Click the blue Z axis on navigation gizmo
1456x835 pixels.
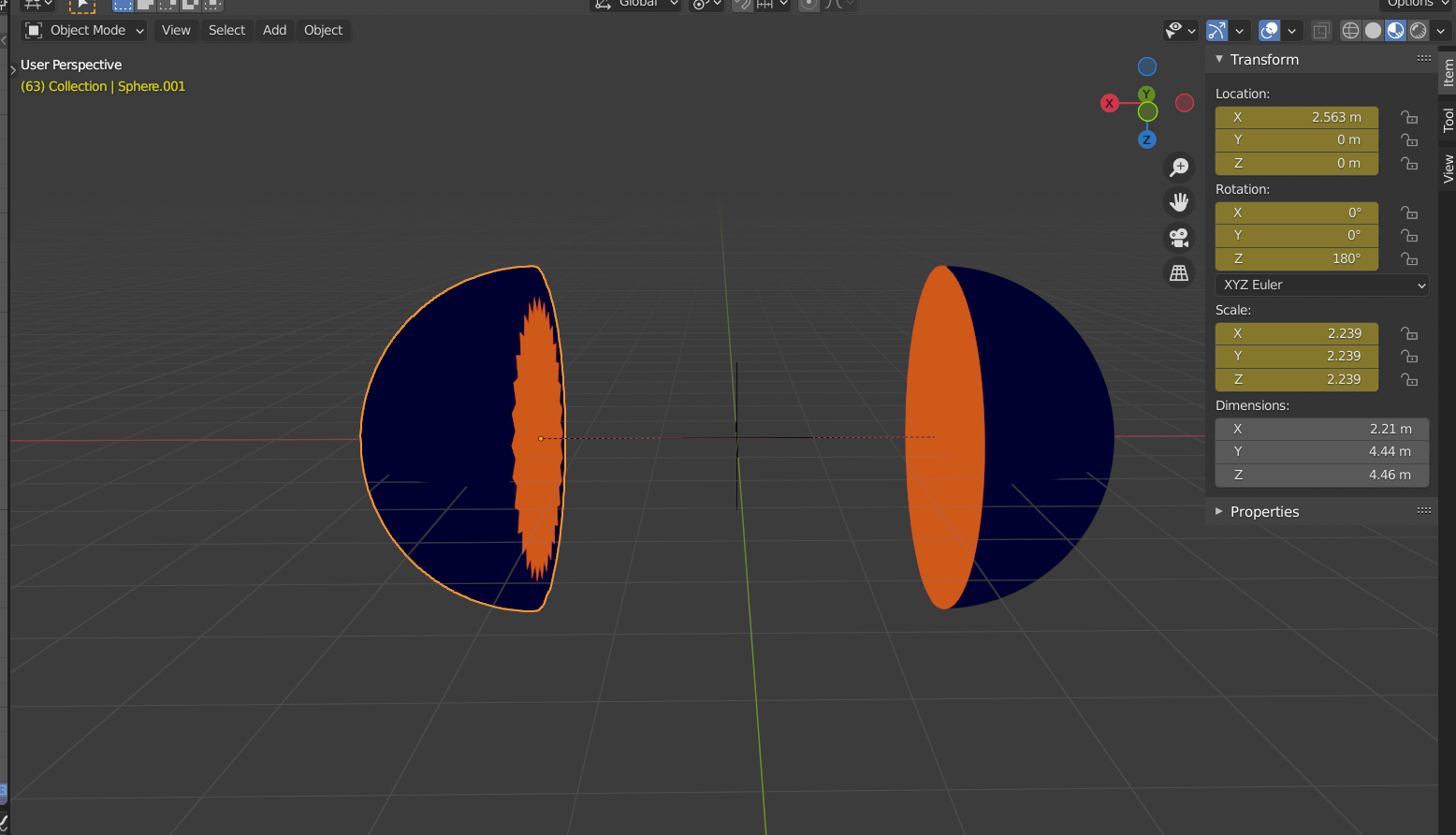pos(1147,139)
